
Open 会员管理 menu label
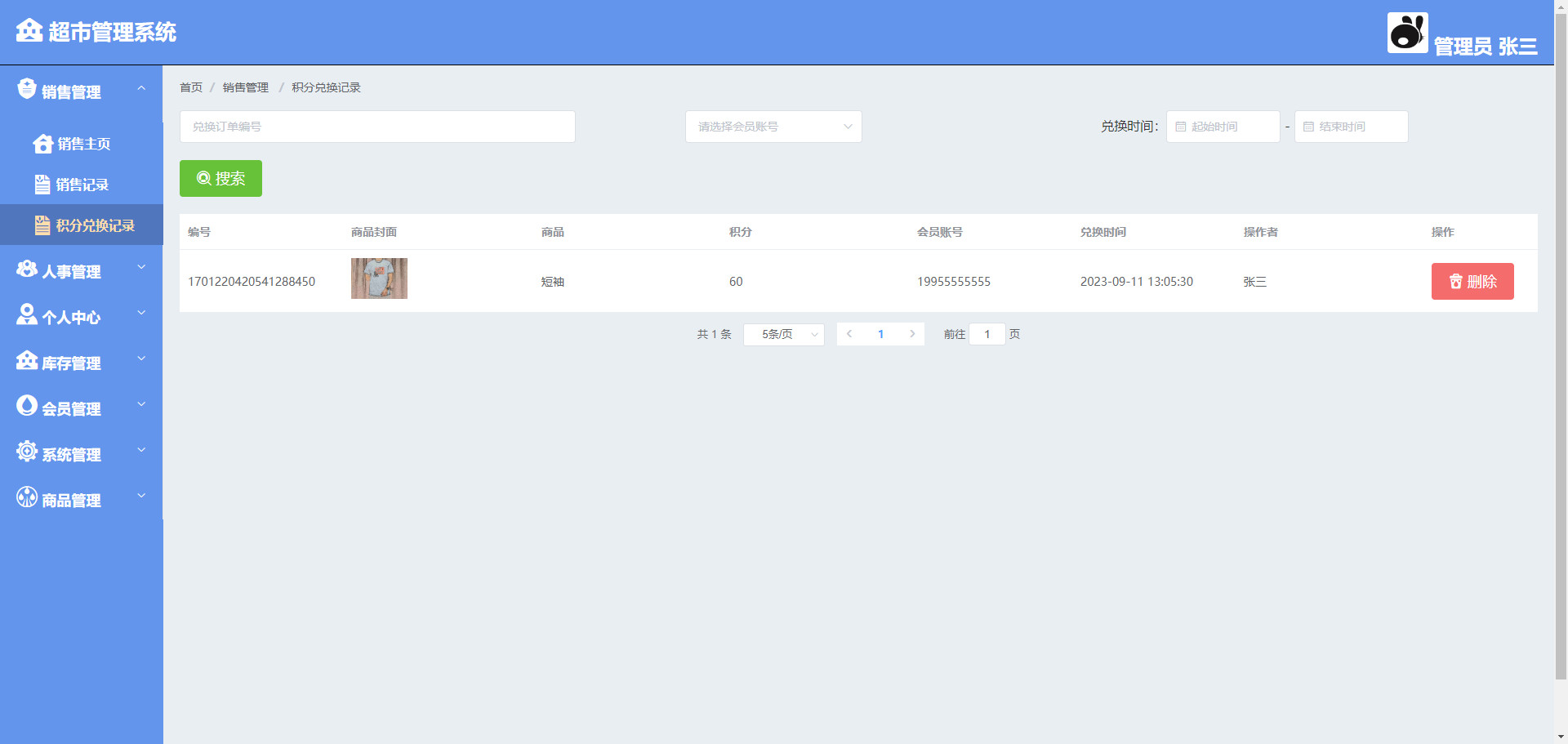point(72,409)
